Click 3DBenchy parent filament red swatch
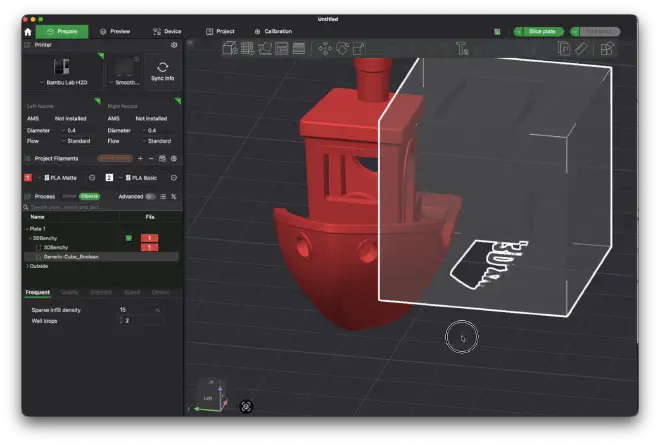 point(149,238)
